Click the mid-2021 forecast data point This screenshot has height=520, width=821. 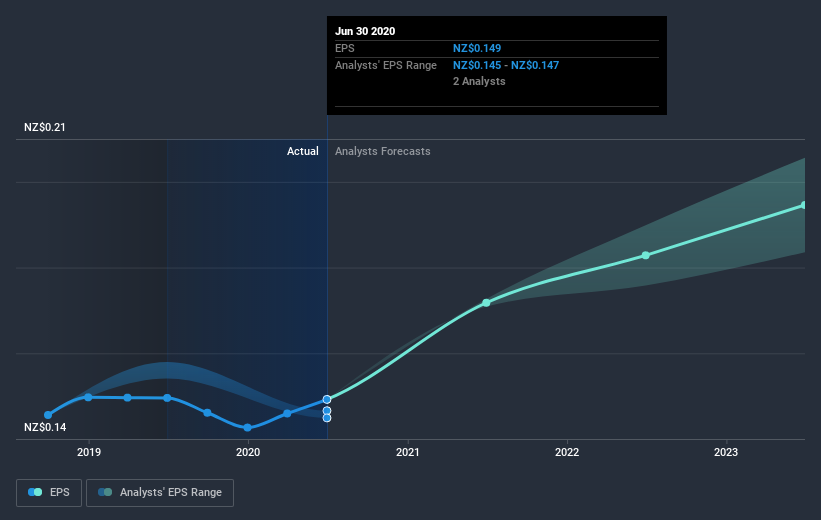pyautogui.click(x=486, y=303)
